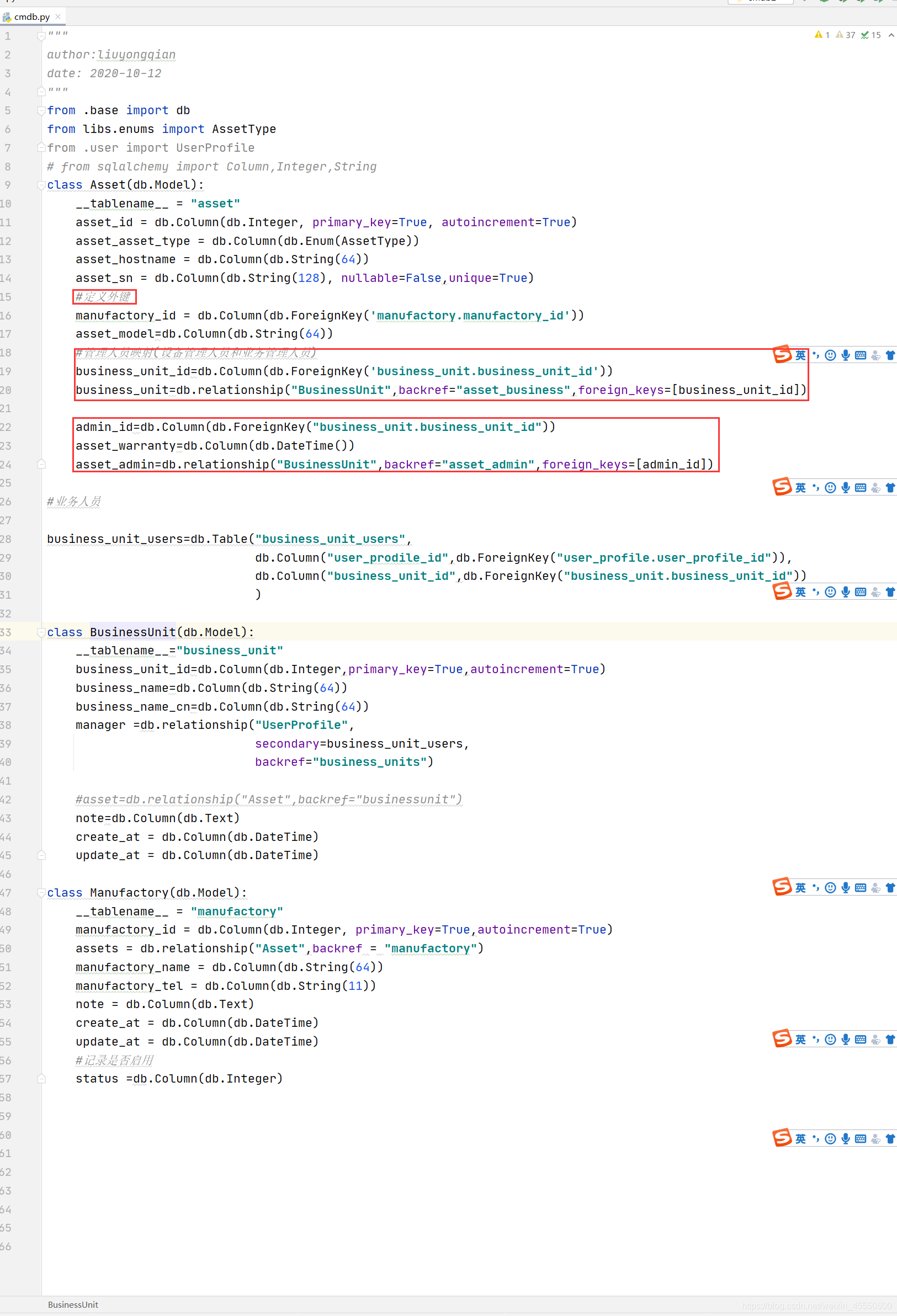Toggle Sogou 英 language mode on line 60 row
This screenshot has width=897, height=1316.
[800, 1139]
